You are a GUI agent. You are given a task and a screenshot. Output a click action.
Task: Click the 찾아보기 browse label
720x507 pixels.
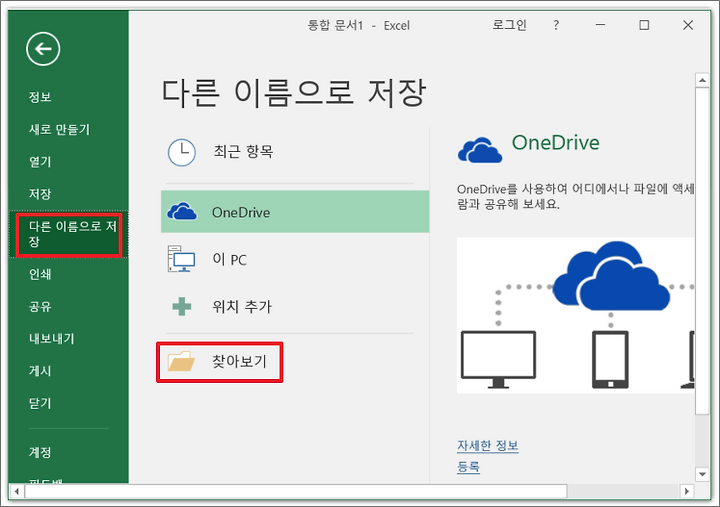pyautogui.click(x=239, y=361)
